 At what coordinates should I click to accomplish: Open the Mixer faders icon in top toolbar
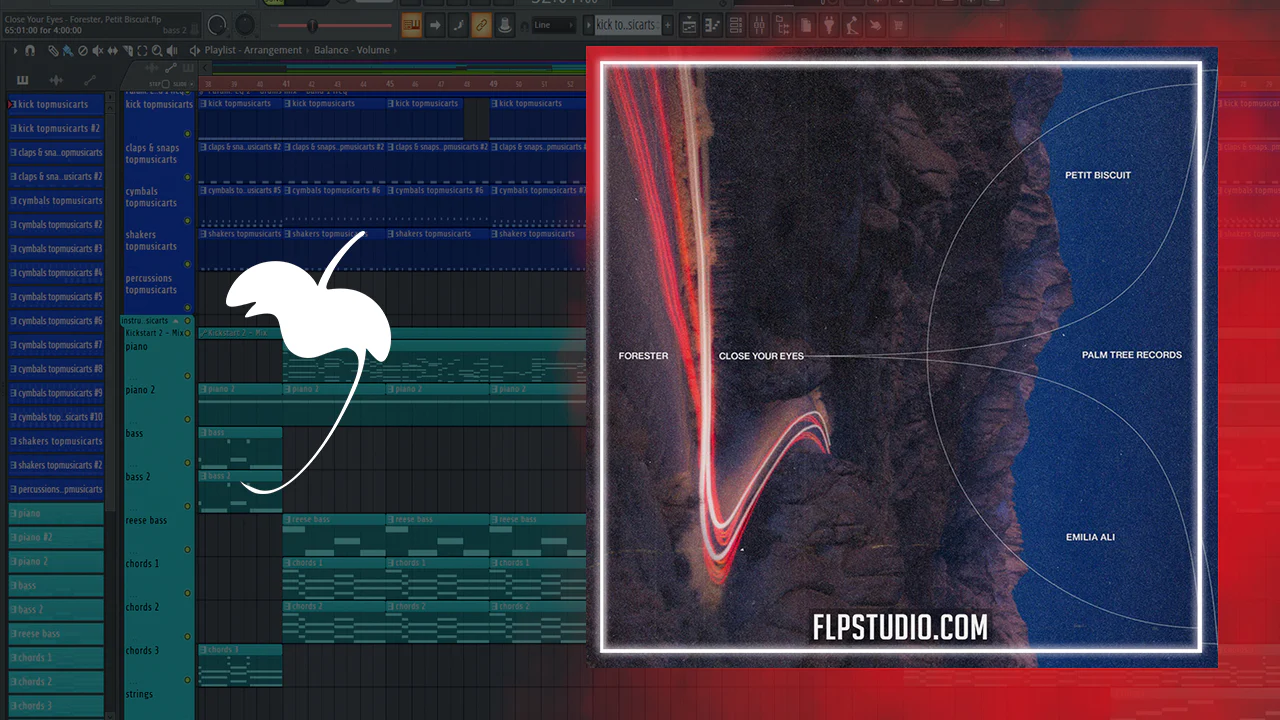pos(759,25)
